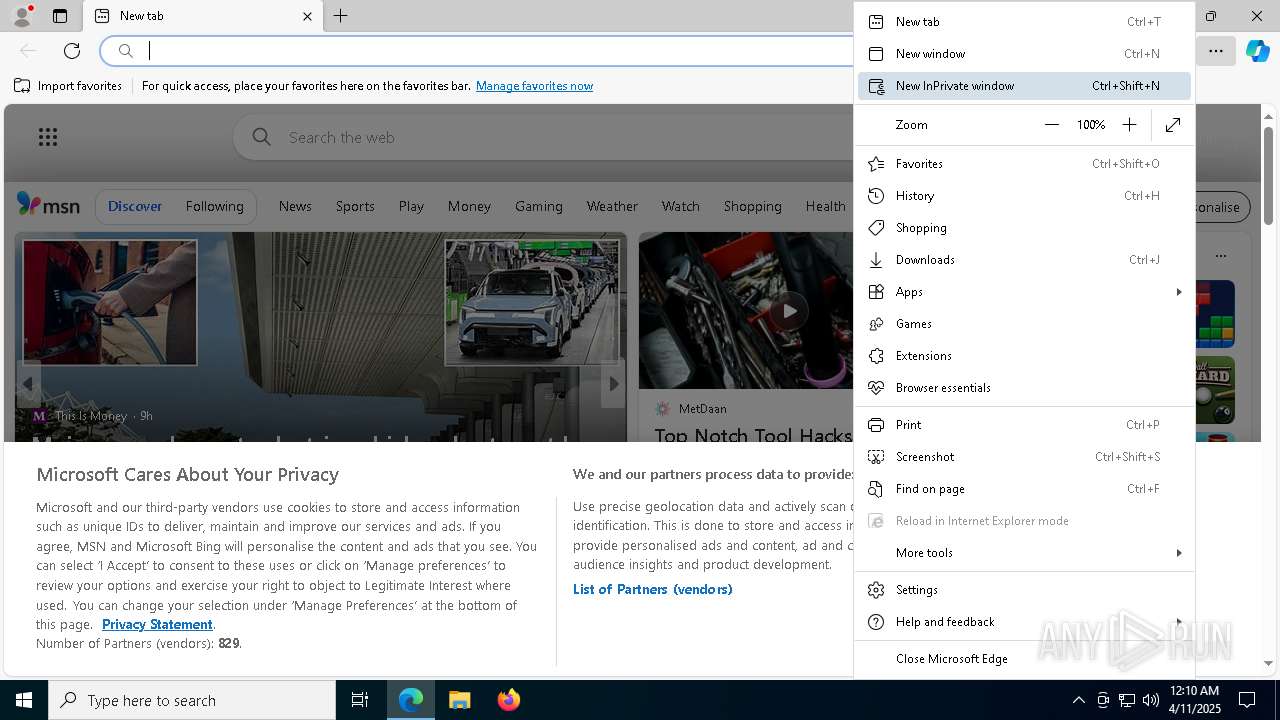Open the Privacy Statement link
This screenshot has width=1280, height=720.
[x=157, y=624]
